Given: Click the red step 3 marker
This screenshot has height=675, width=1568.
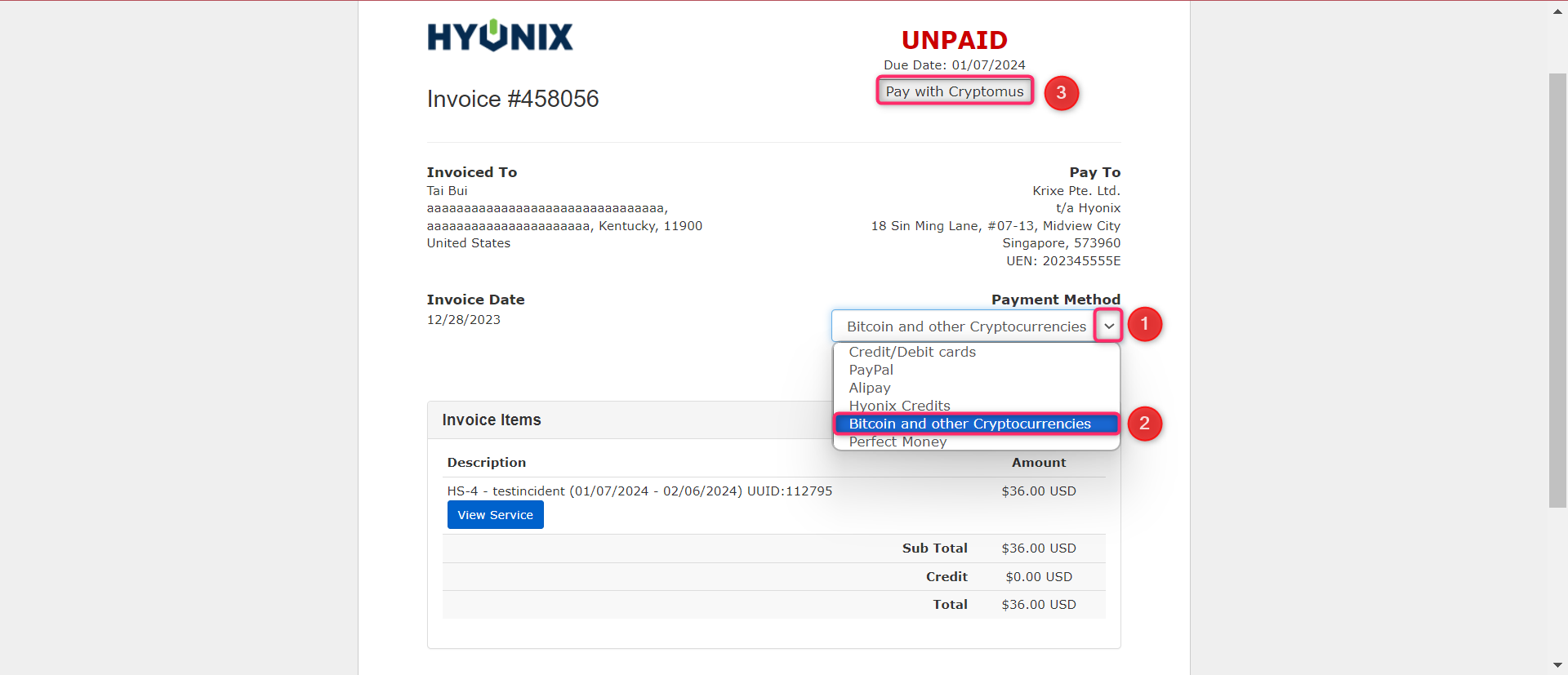Looking at the screenshot, I should point(1061,93).
